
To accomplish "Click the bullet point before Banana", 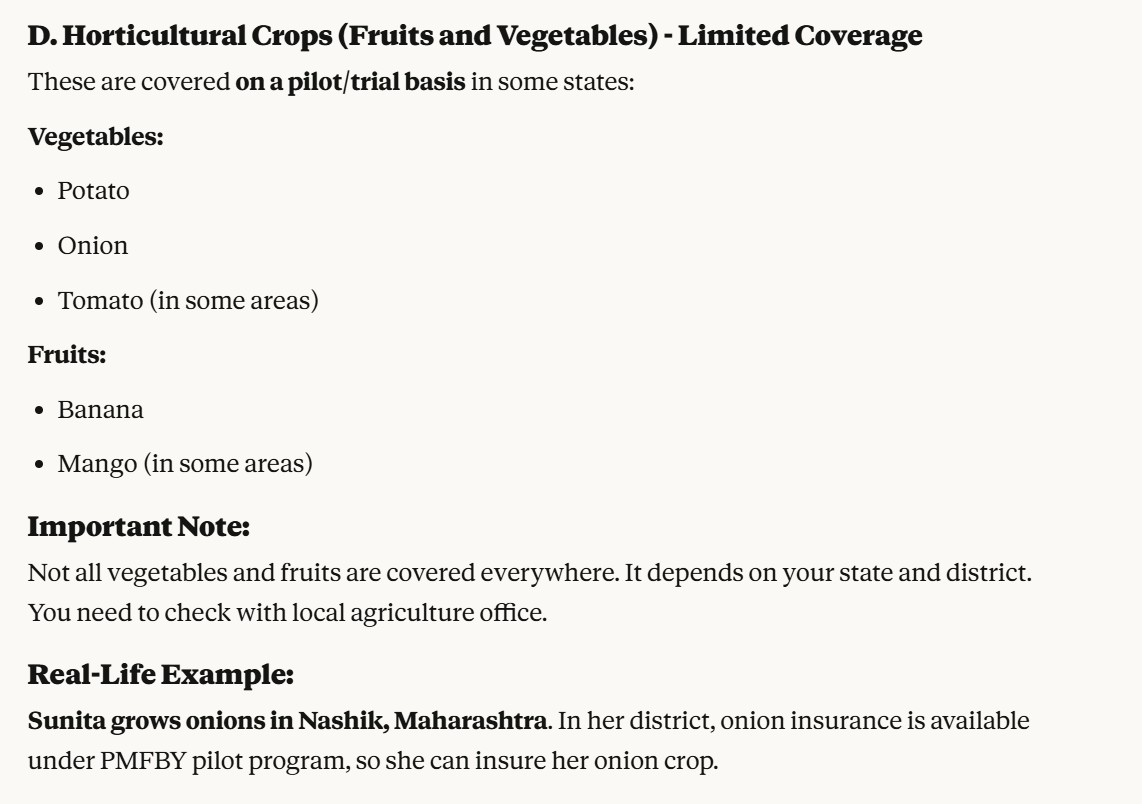I will point(39,411).
